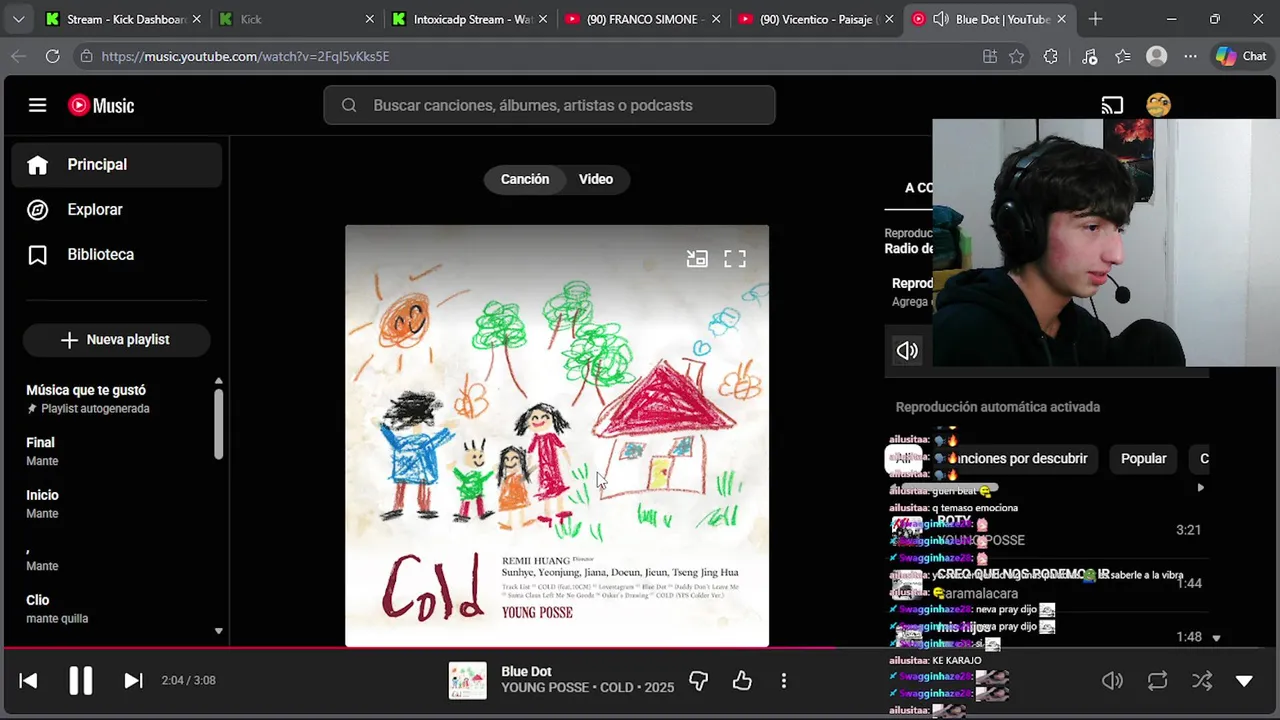This screenshot has height=720, width=1280.
Task: Click the YouTube Music logo
Action: pyautogui.click(x=101, y=105)
